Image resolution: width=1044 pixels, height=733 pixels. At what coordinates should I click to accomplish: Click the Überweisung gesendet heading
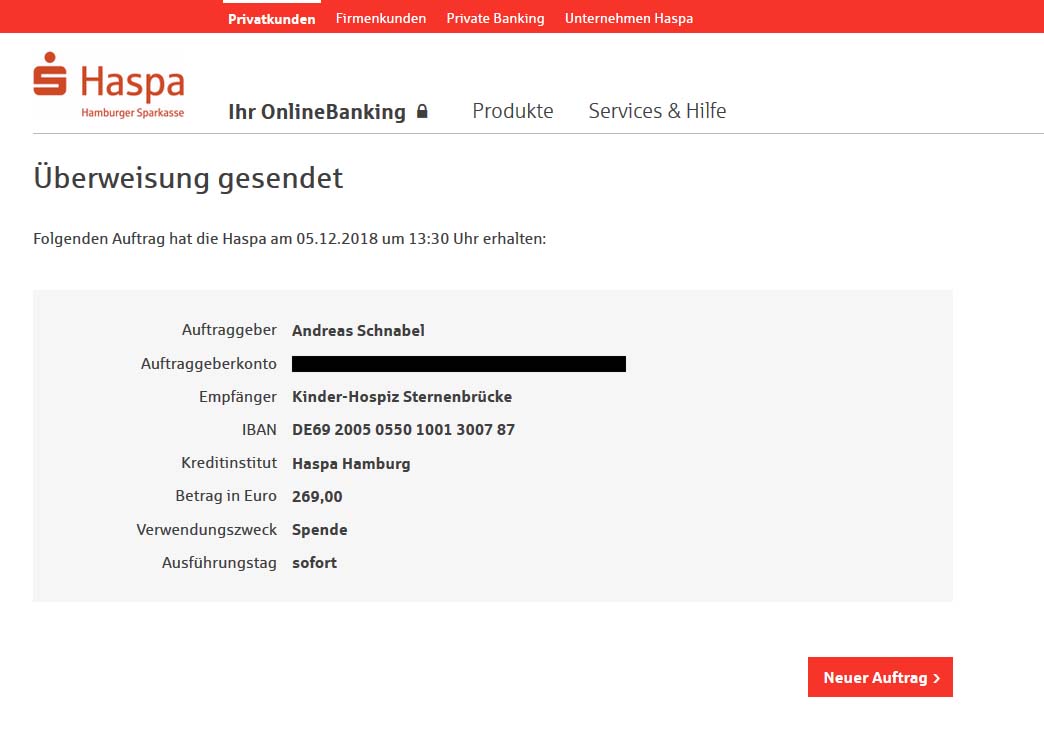coord(188,178)
